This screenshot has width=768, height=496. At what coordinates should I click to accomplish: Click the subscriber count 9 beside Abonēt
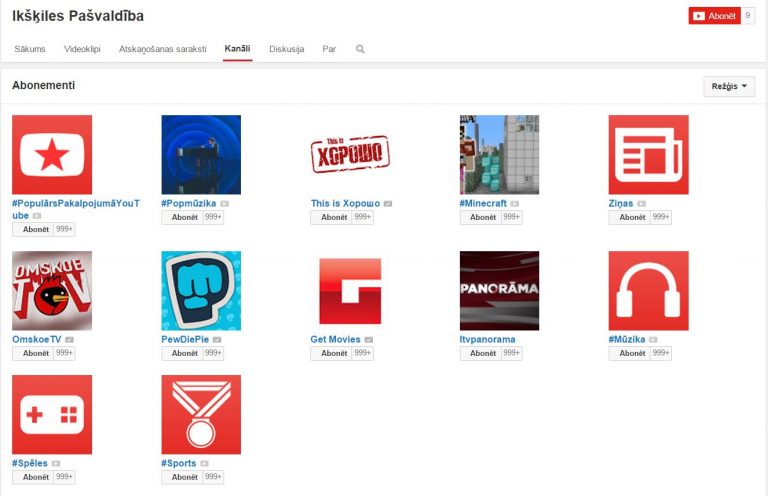747,16
